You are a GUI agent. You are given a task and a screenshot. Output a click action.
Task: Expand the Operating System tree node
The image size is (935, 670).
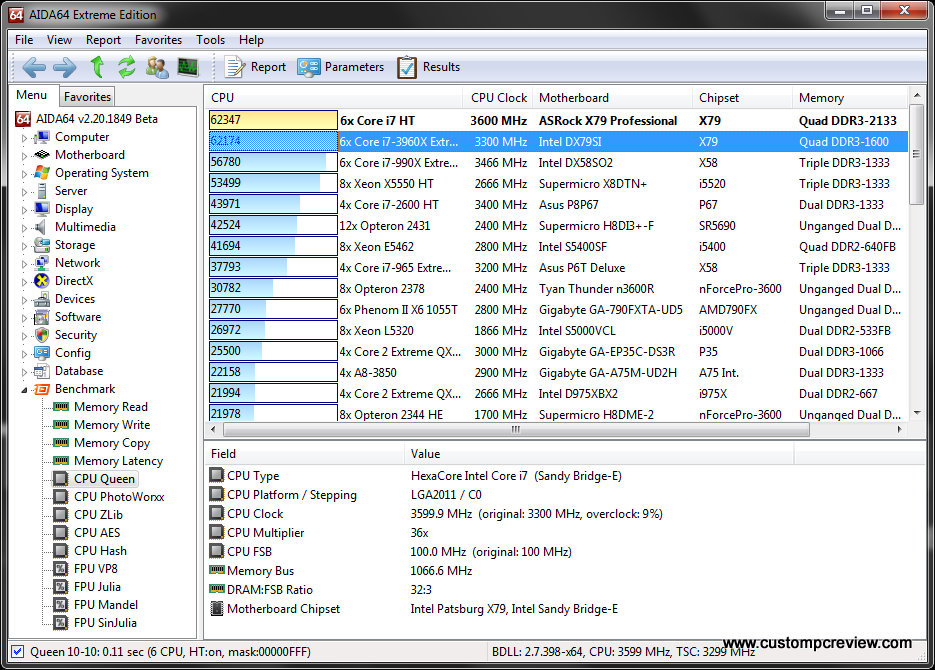[x=24, y=174]
